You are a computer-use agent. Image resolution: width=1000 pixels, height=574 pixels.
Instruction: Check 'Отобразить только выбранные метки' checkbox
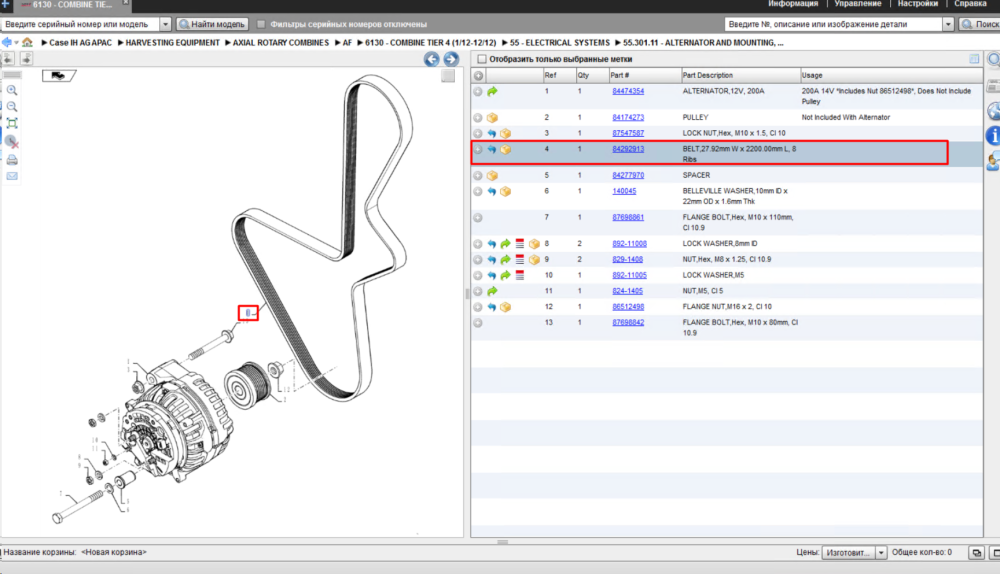coord(482,59)
